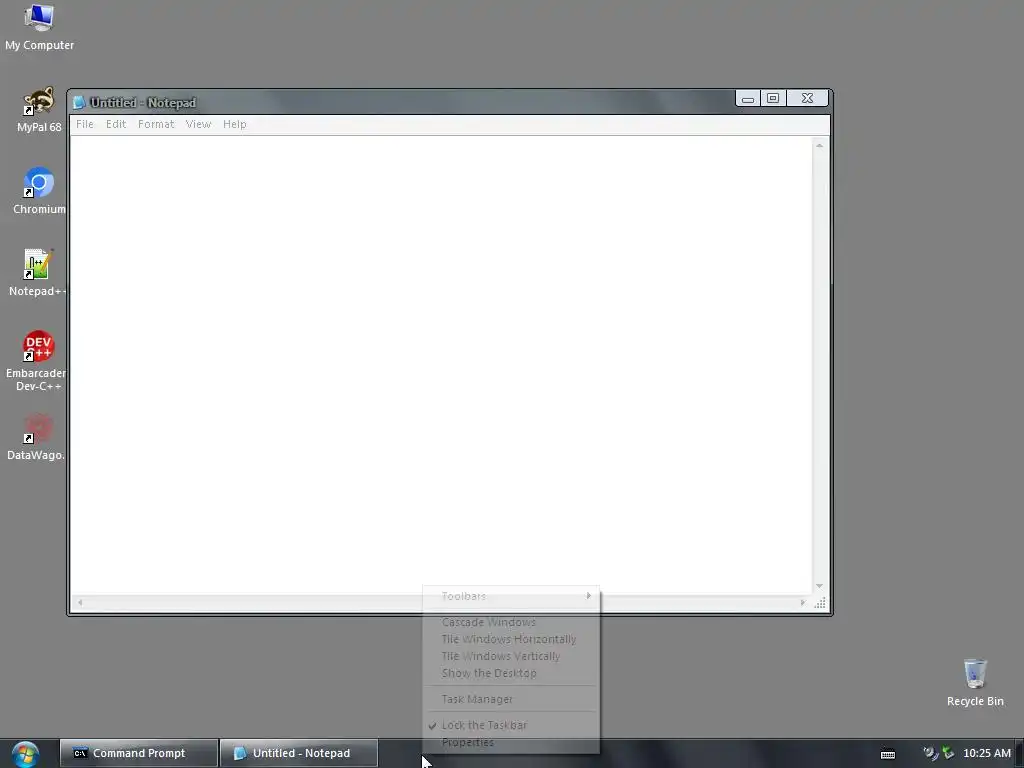Open taskbar Properties from context menu

(511, 743)
